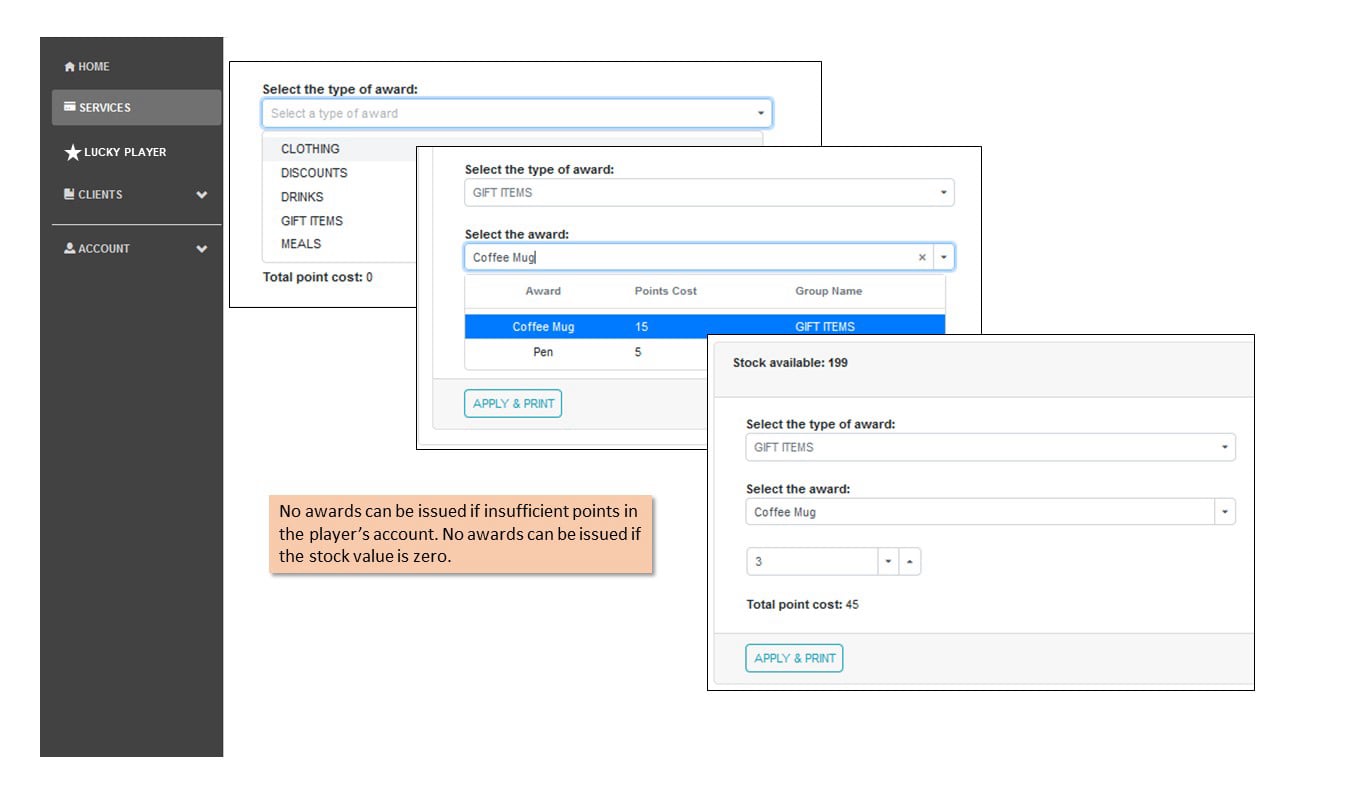1361x794 pixels.
Task: Click 'Total point cost: 0' text
Action: tap(317, 277)
